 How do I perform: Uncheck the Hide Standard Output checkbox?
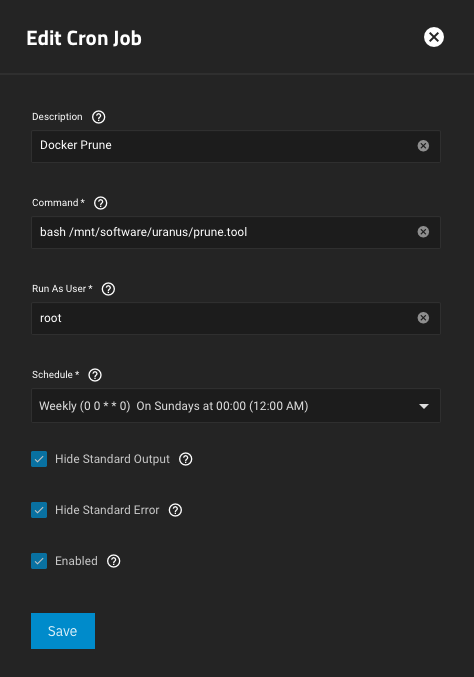39,459
